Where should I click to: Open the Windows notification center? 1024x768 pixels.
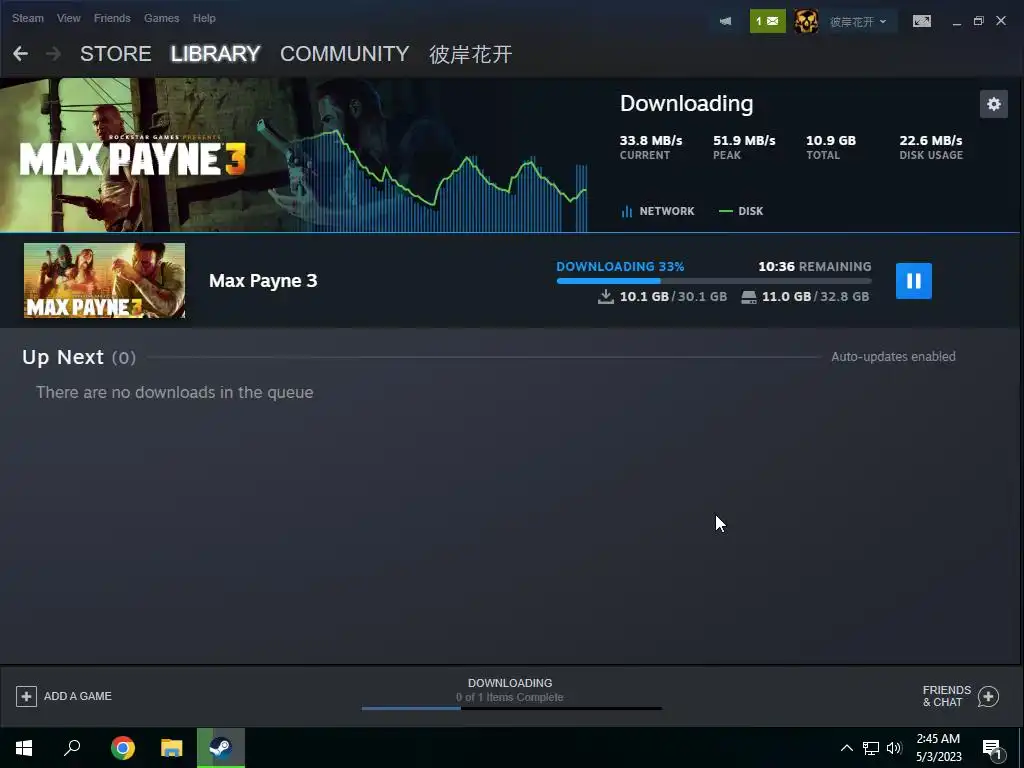pyautogui.click(x=993, y=750)
